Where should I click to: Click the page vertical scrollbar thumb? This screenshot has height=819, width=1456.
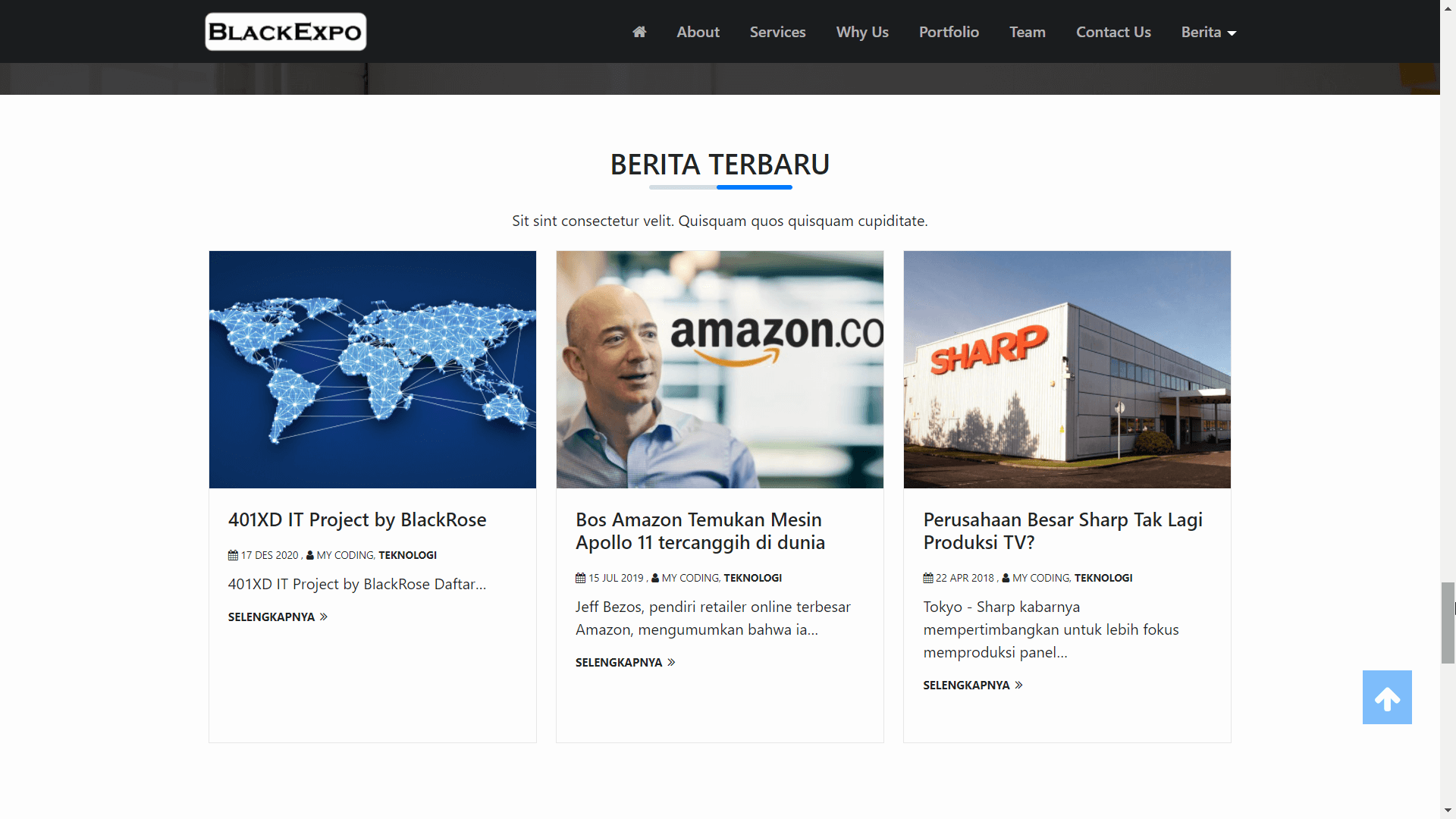coord(1448,622)
